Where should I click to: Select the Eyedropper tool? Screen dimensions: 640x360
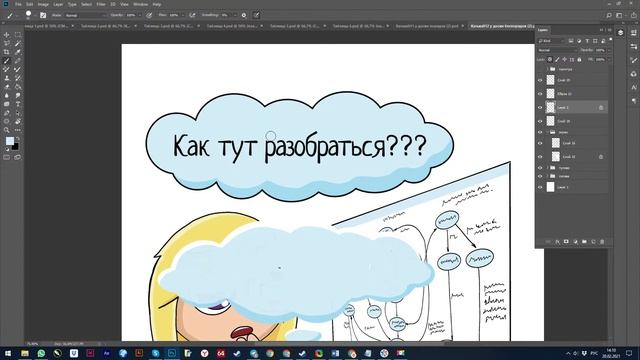click(x=18, y=52)
